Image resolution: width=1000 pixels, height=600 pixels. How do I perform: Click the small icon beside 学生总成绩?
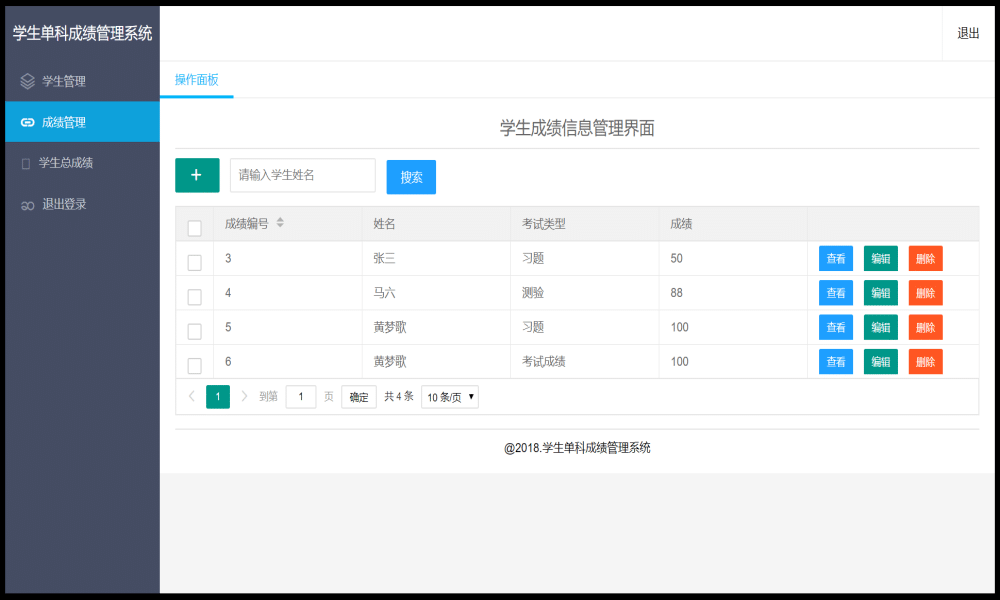coord(26,164)
